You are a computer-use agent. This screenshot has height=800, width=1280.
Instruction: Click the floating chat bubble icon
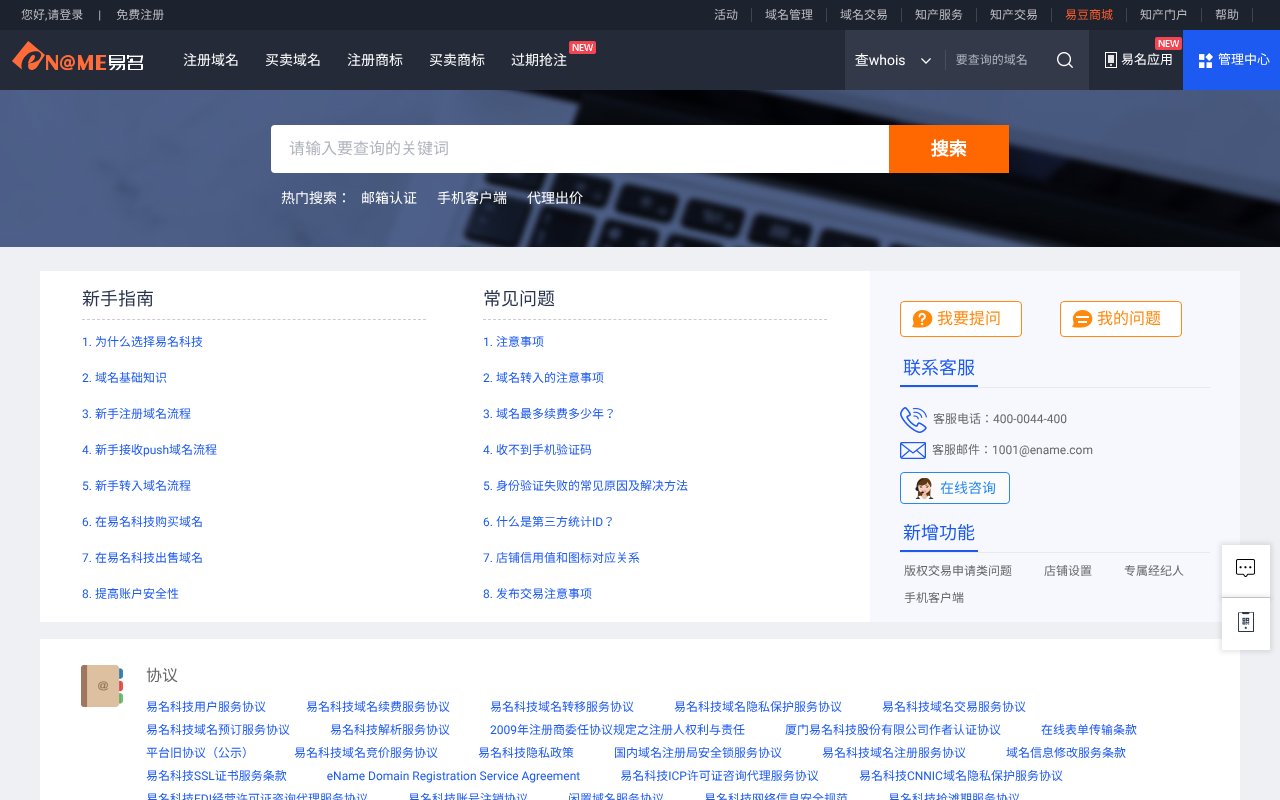1245,569
